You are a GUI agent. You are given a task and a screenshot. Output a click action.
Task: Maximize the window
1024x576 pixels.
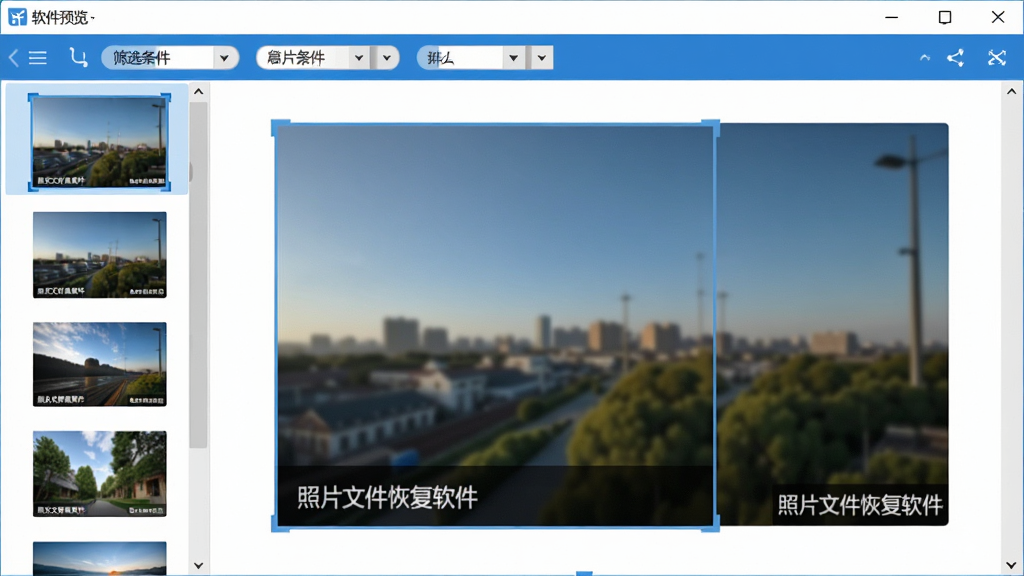945,17
